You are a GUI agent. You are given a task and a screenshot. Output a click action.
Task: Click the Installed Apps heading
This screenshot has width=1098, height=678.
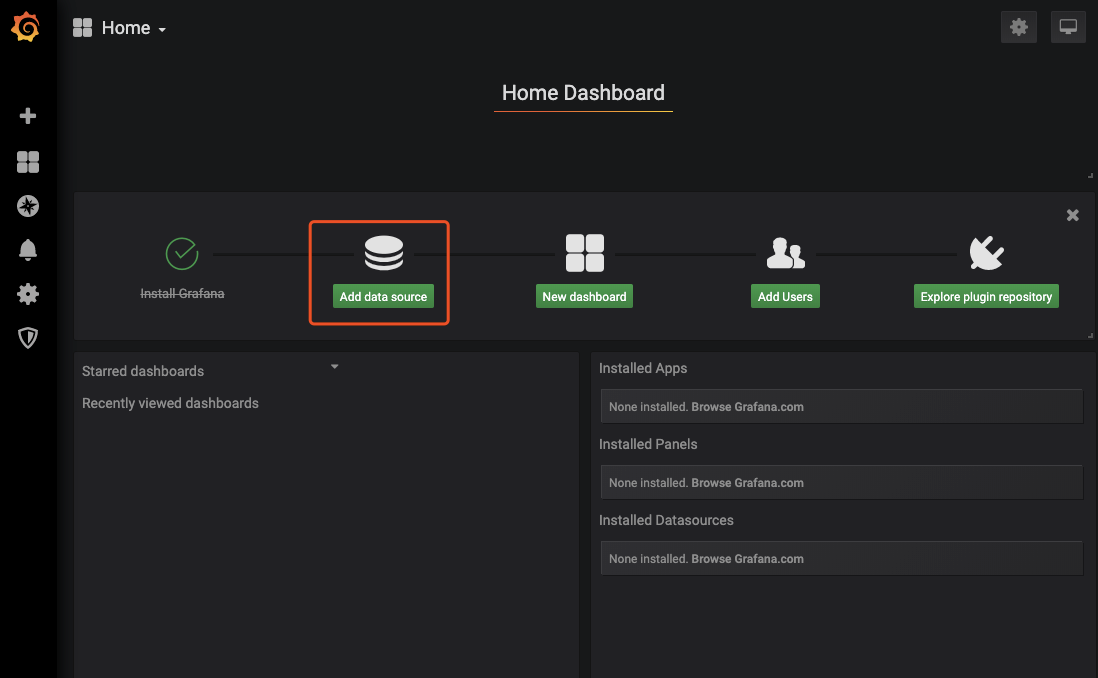(x=643, y=368)
